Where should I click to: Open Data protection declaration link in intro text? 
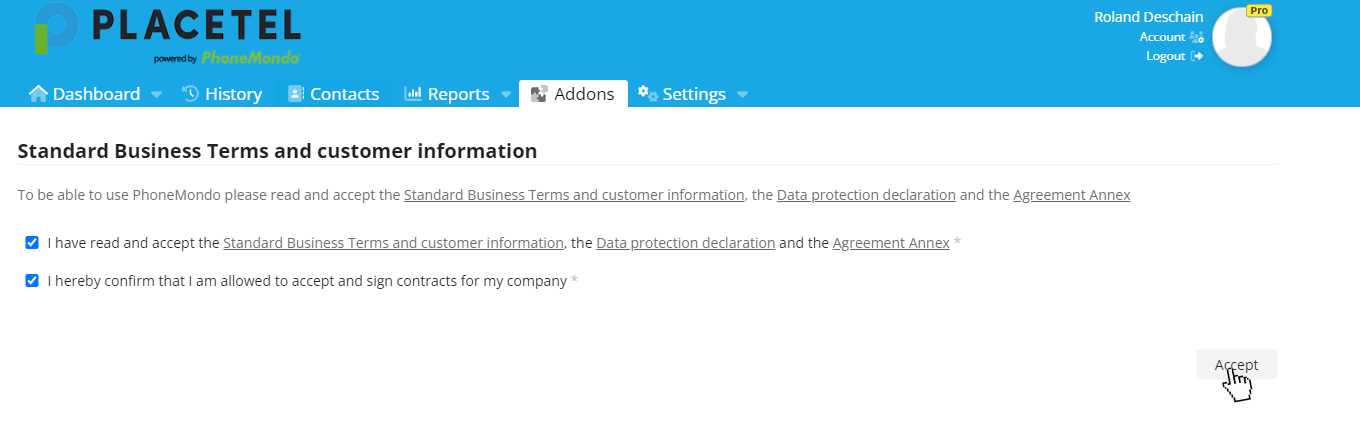click(866, 195)
